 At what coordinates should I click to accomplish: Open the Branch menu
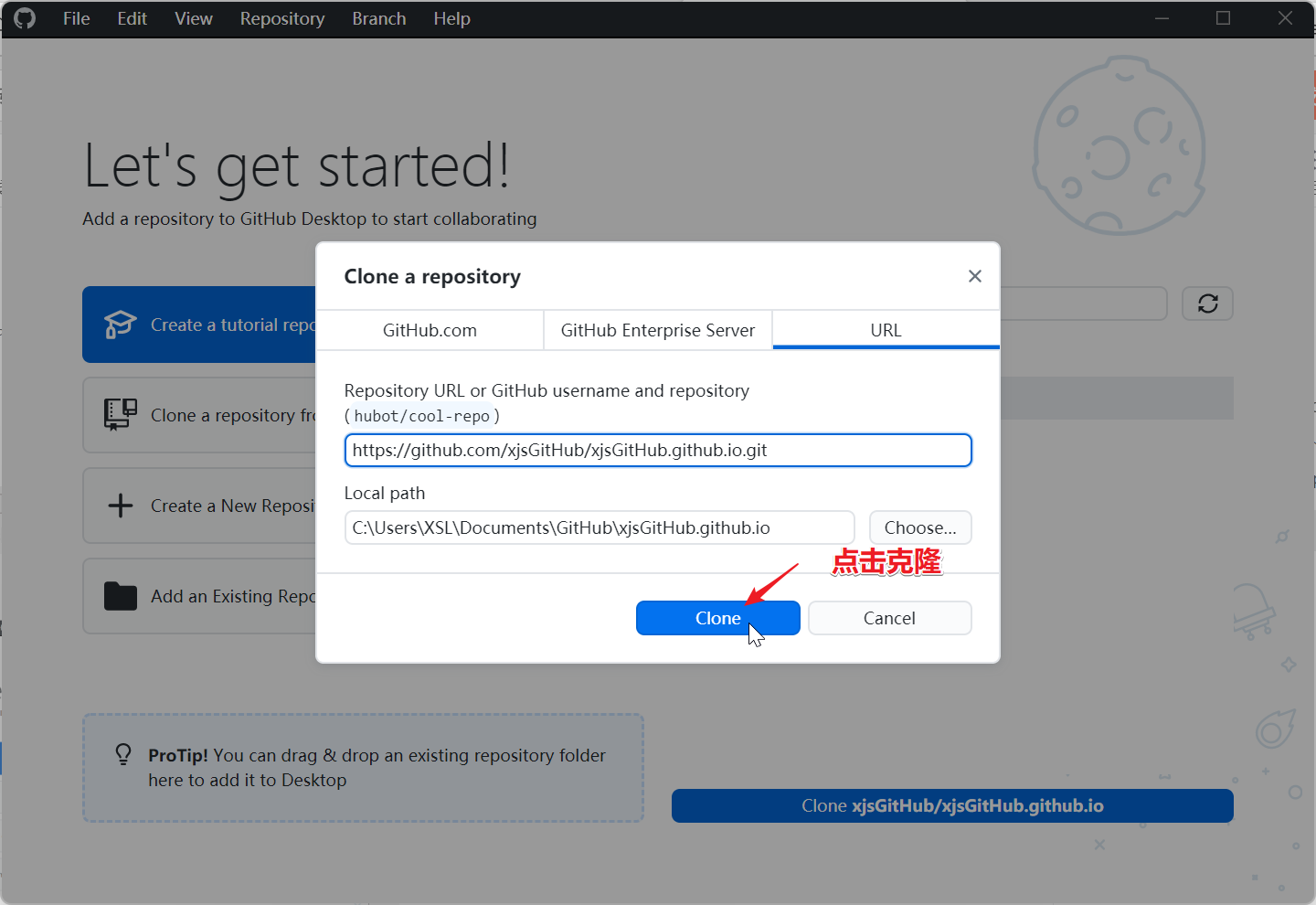(379, 18)
